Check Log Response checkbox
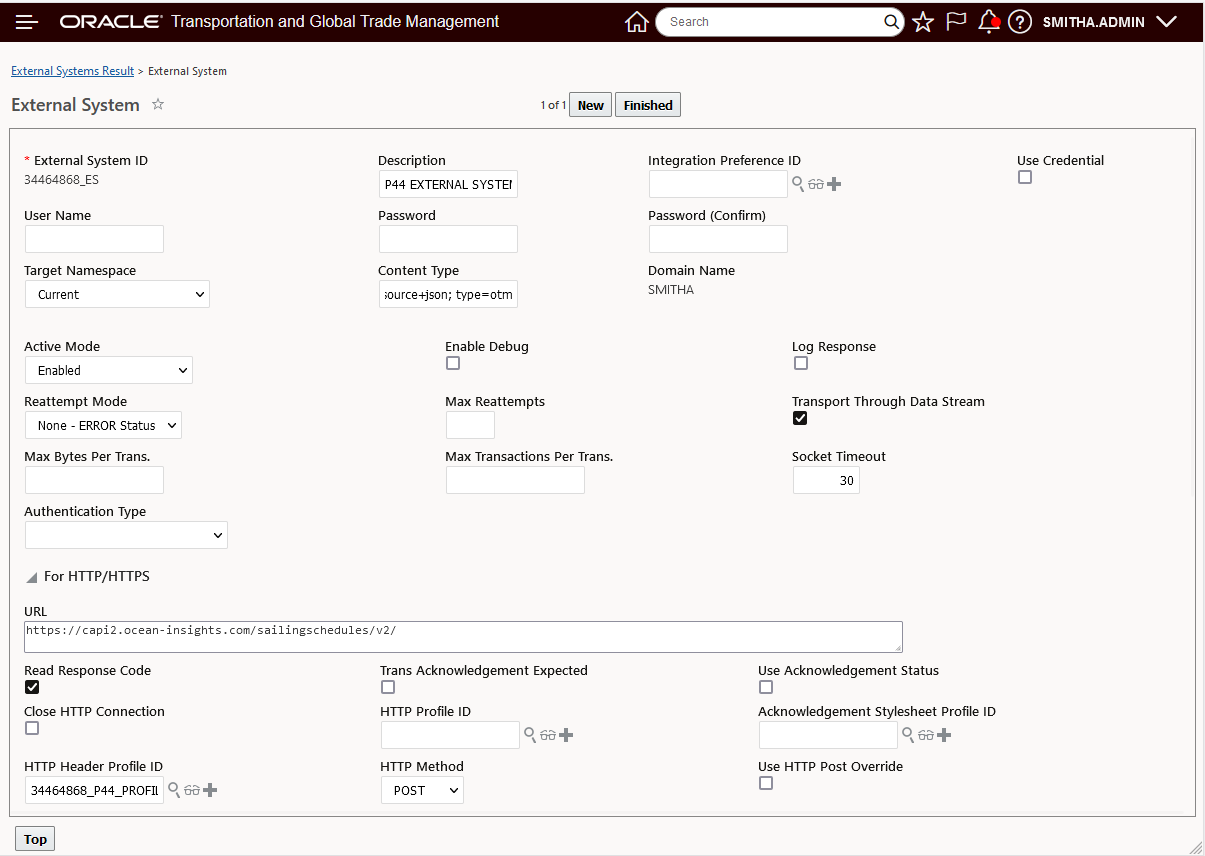1205x856 pixels. [x=800, y=363]
